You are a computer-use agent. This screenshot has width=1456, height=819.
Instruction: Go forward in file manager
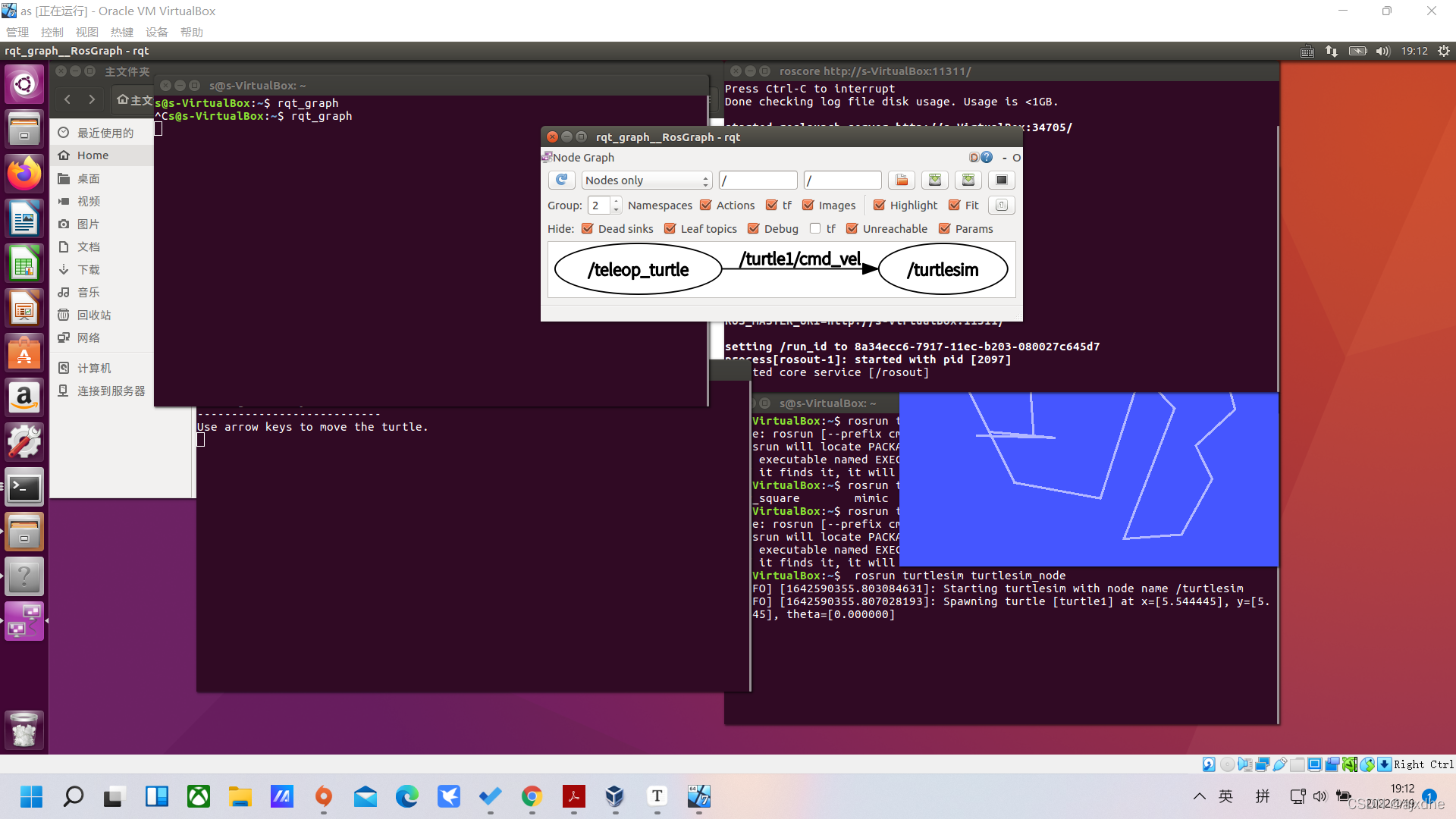[92, 99]
